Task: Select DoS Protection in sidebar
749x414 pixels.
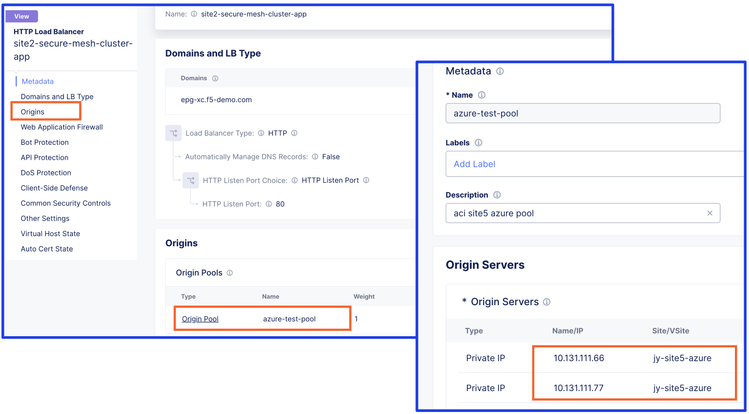Action: (x=46, y=172)
